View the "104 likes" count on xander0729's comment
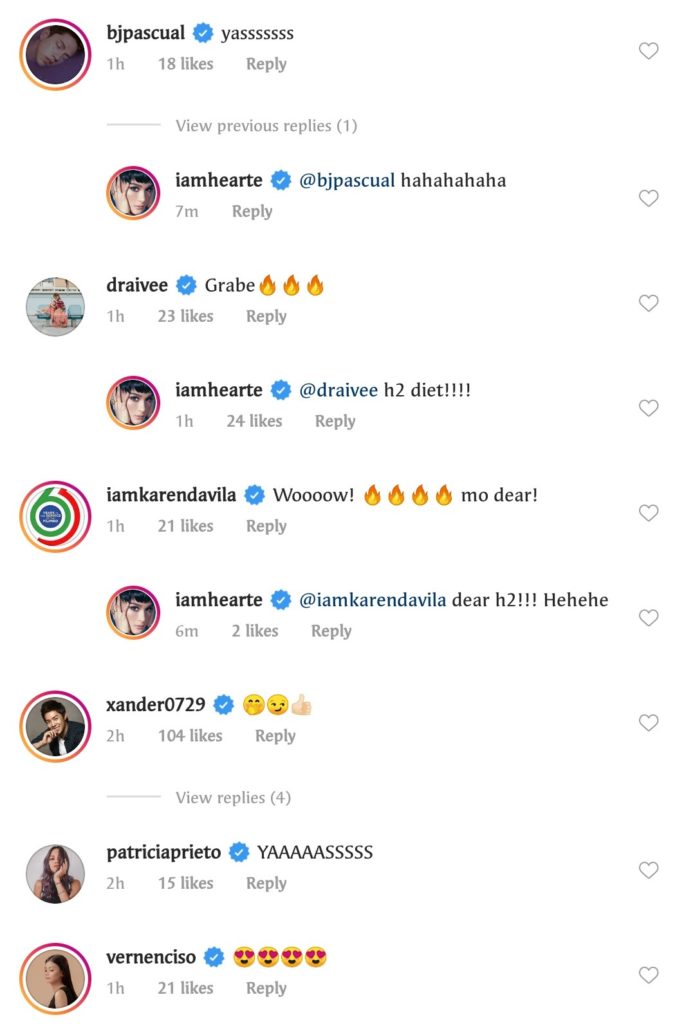695x1024 pixels. [189, 736]
